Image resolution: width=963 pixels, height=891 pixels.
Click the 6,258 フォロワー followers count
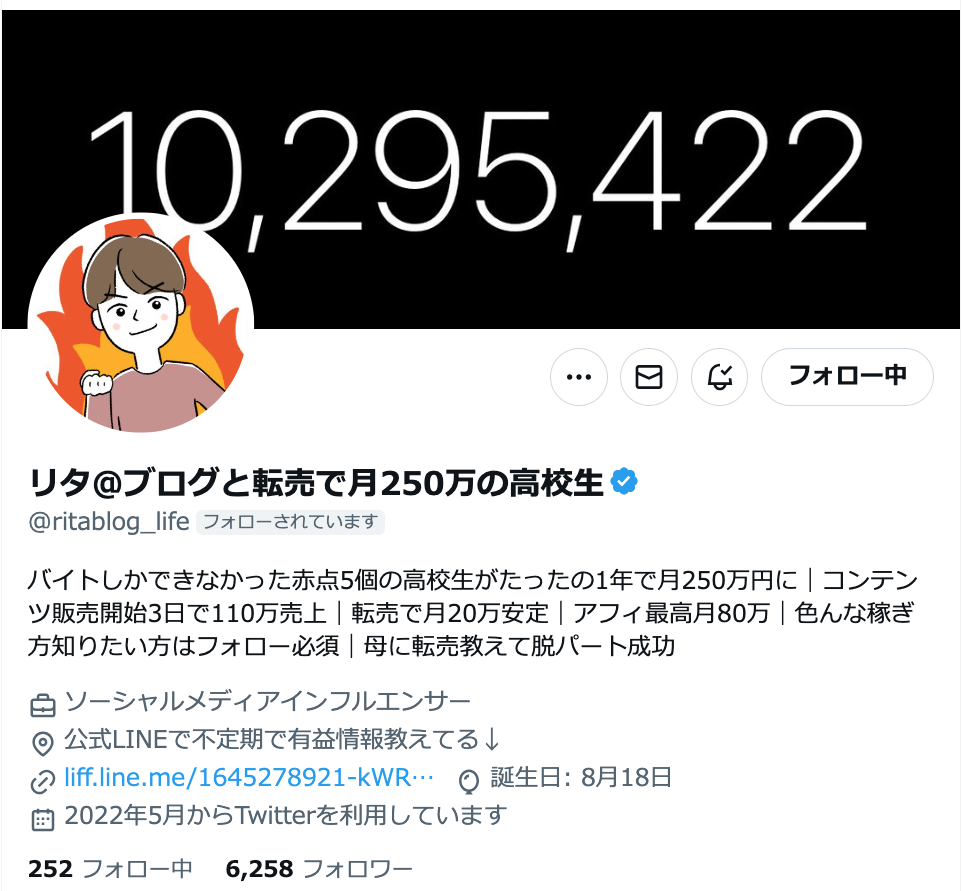click(x=319, y=869)
